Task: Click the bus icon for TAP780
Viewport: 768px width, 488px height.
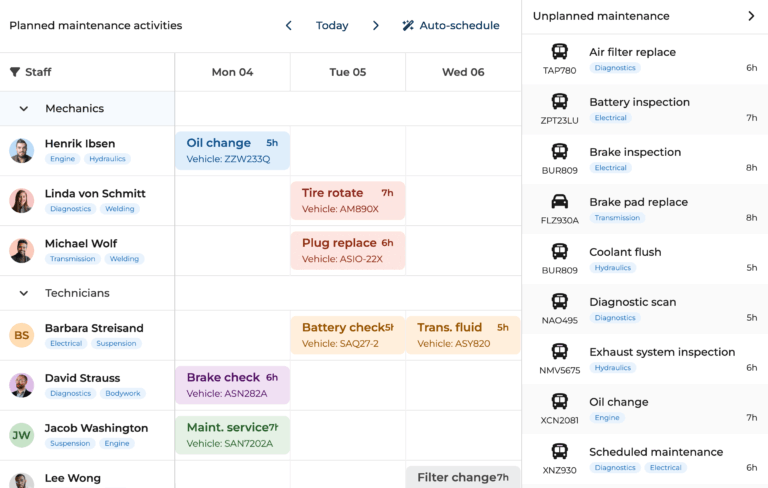Action: [560, 52]
